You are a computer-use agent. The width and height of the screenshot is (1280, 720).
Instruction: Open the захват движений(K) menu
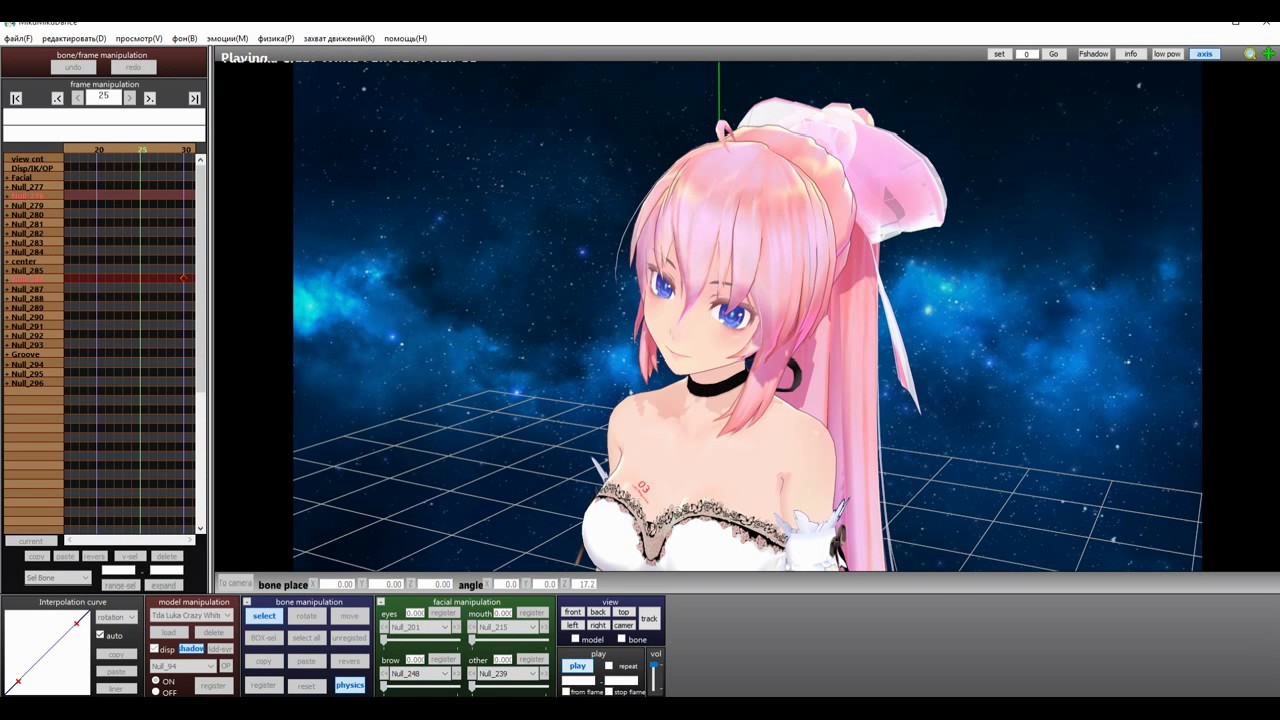tap(339, 39)
